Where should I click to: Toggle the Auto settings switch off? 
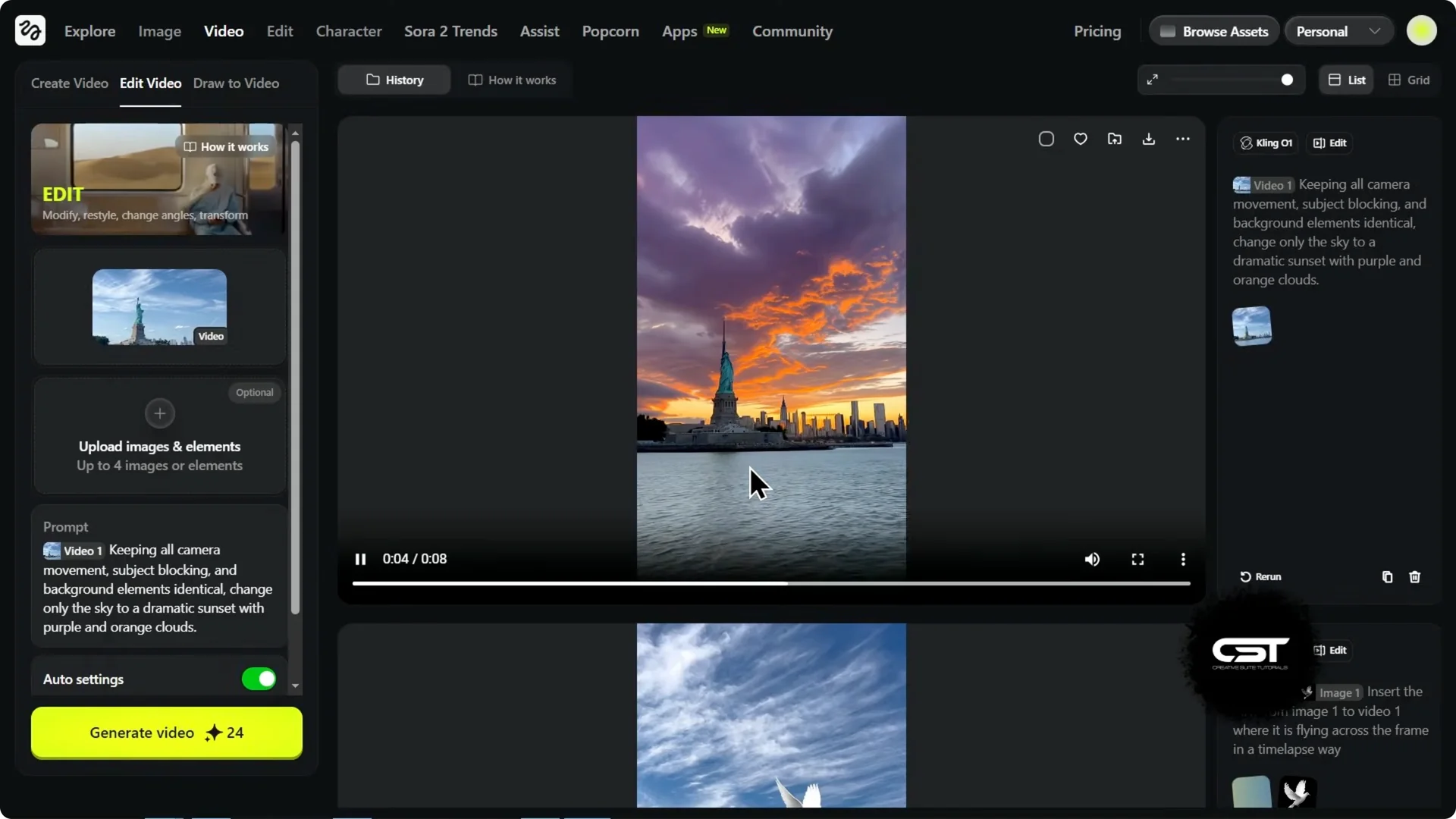pos(259,679)
